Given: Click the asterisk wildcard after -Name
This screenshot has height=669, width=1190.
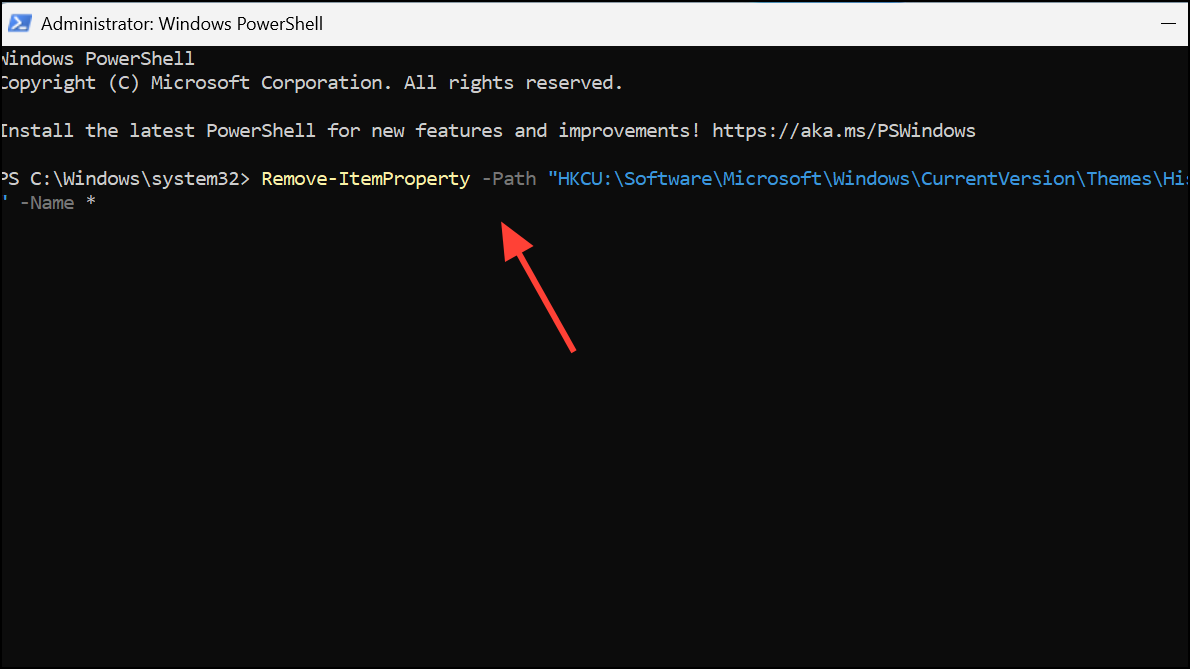Looking at the screenshot, I should tap(90, 202).
